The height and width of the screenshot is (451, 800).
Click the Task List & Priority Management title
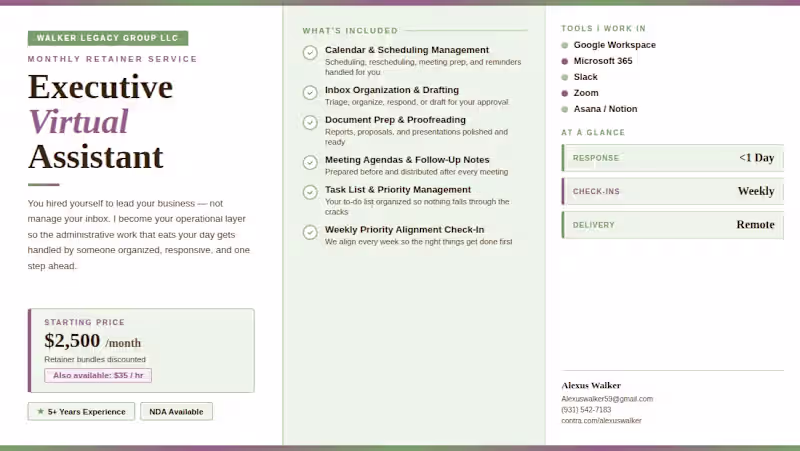coord(398,190)
